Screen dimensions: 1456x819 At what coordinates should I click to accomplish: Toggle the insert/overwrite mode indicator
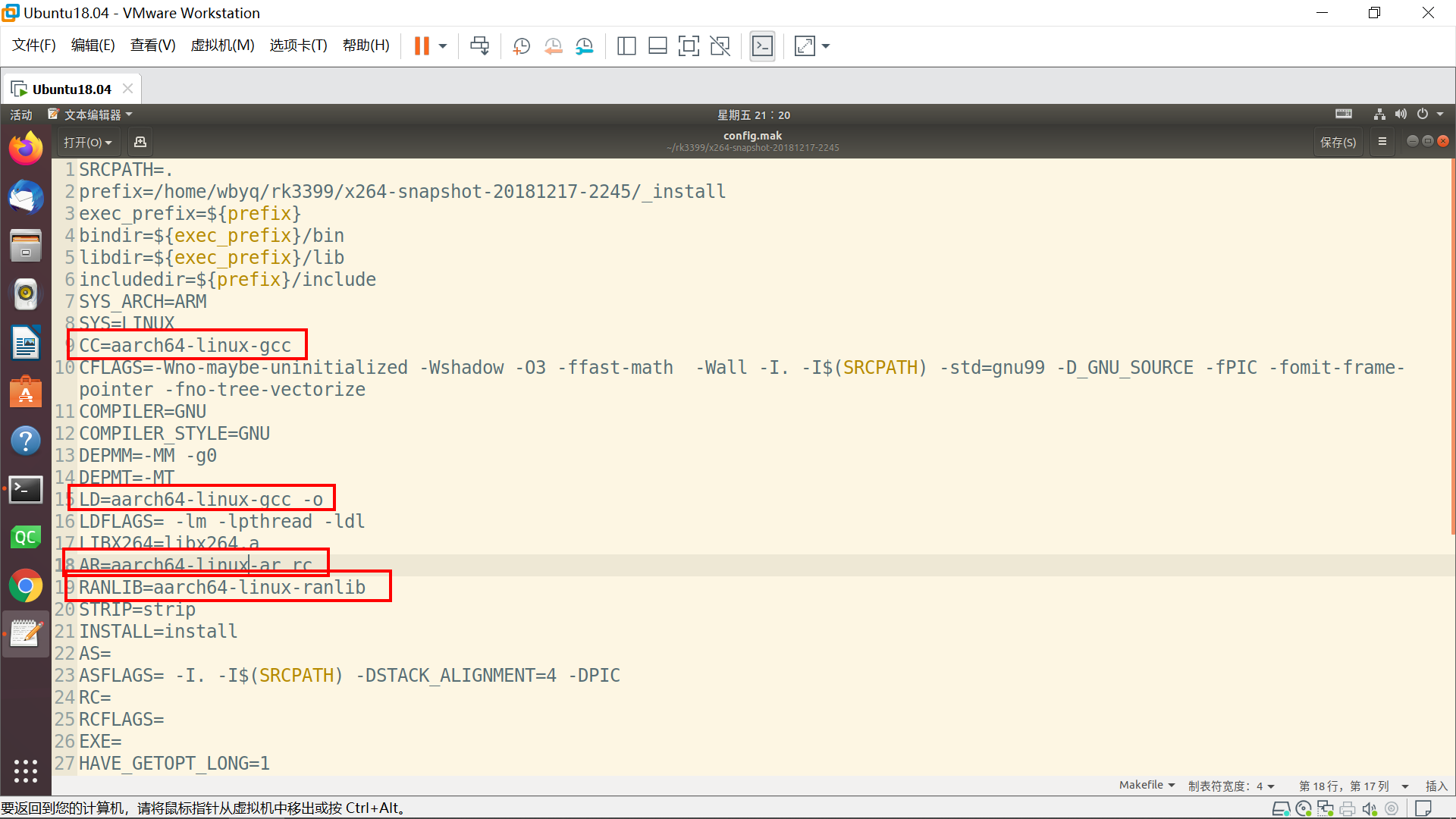point(1436,786)
